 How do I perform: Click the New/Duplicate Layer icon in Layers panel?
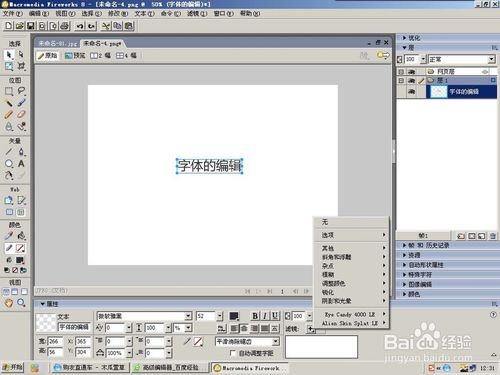(x=461, y=236)
